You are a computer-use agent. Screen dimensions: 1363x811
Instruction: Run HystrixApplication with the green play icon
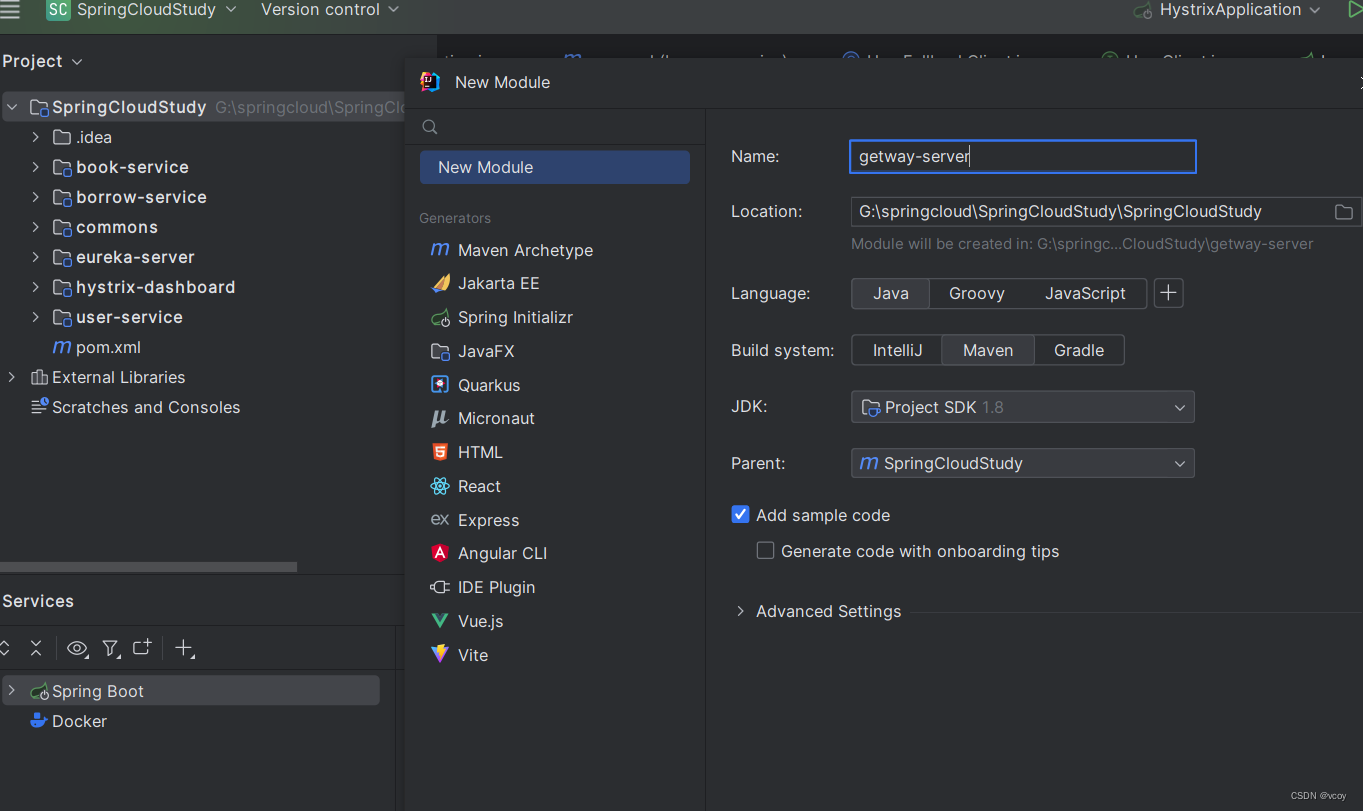pyautogui.click(x=1355, y=10)
